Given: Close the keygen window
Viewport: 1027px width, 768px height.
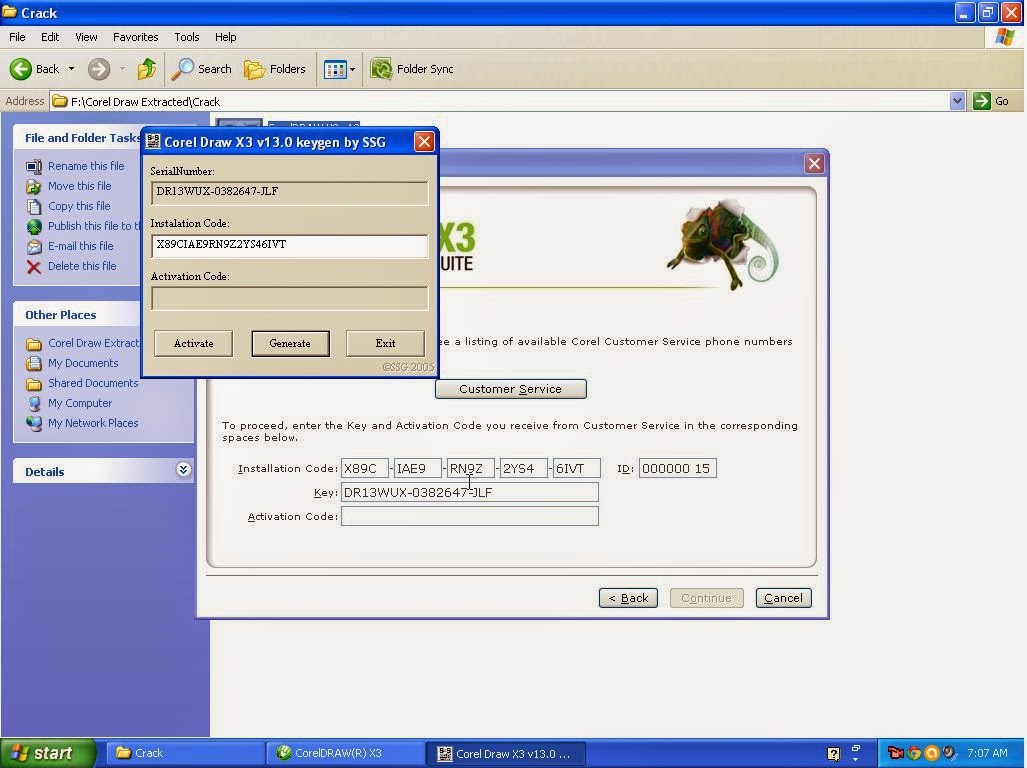Looking at the screenshot, I should pos(424,141).
